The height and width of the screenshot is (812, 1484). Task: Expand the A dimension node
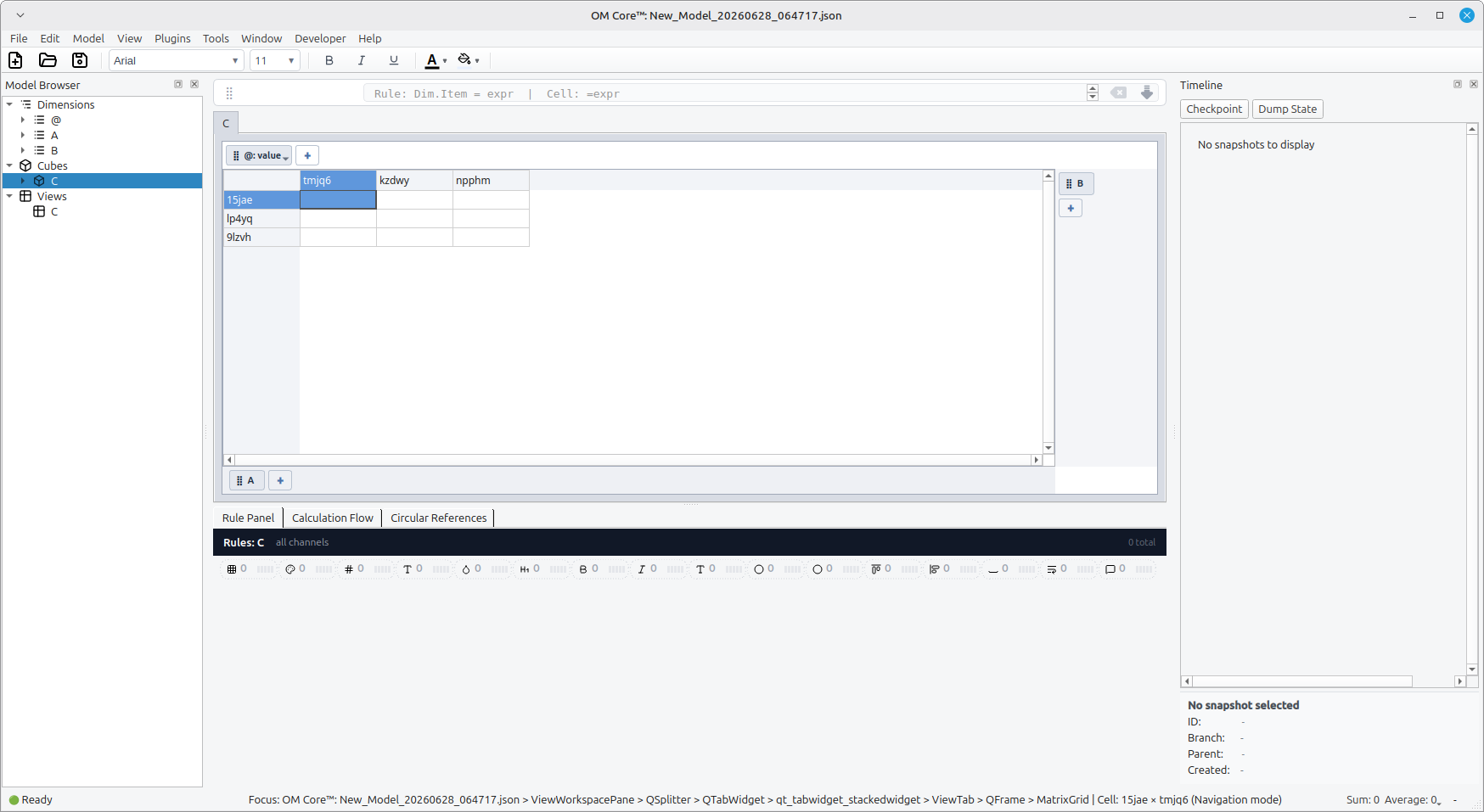tap(23, 135)
